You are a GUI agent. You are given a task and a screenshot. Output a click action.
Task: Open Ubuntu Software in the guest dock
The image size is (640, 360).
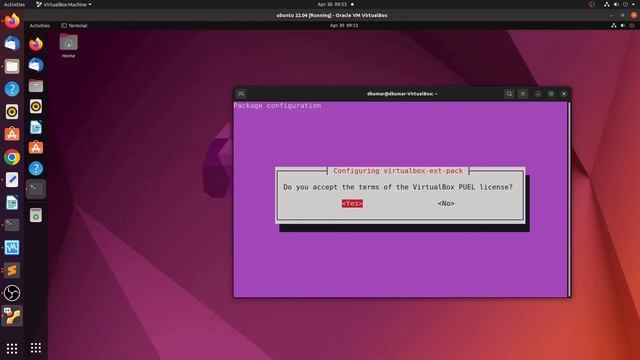click(x=36, y=147)
